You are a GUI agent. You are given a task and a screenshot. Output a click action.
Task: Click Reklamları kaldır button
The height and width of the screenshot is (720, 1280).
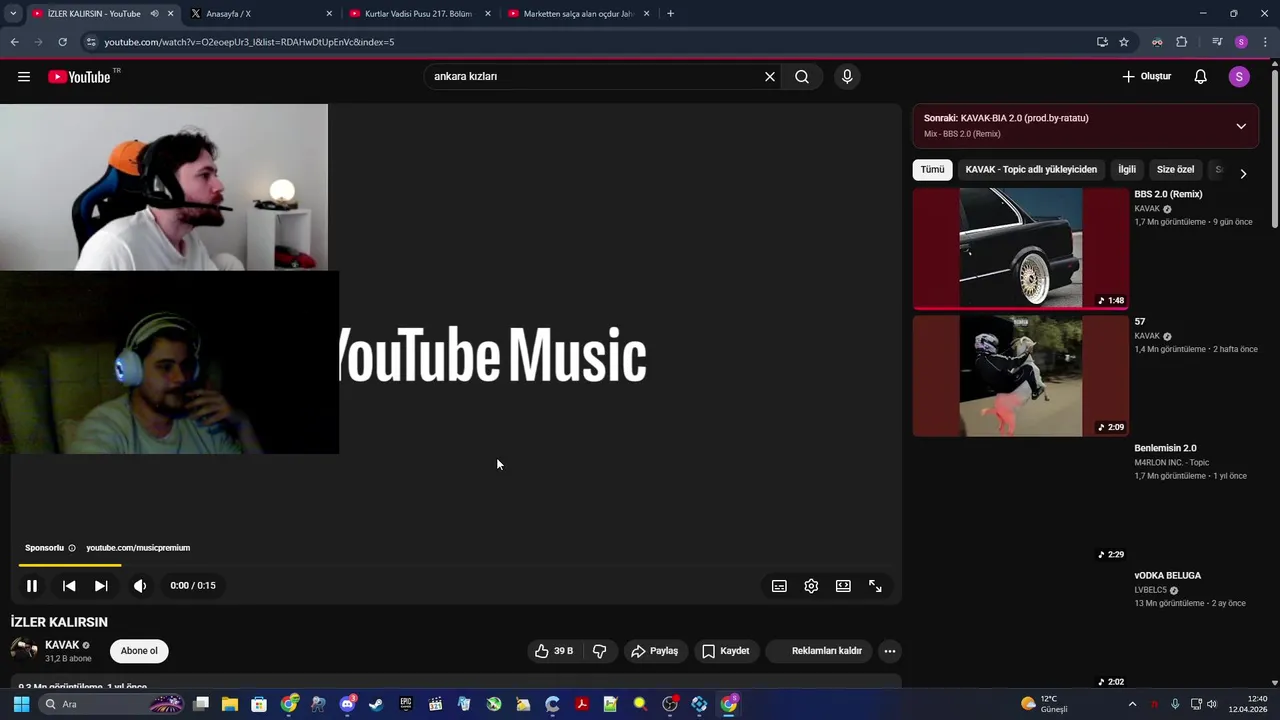click(x=819, y=651)
